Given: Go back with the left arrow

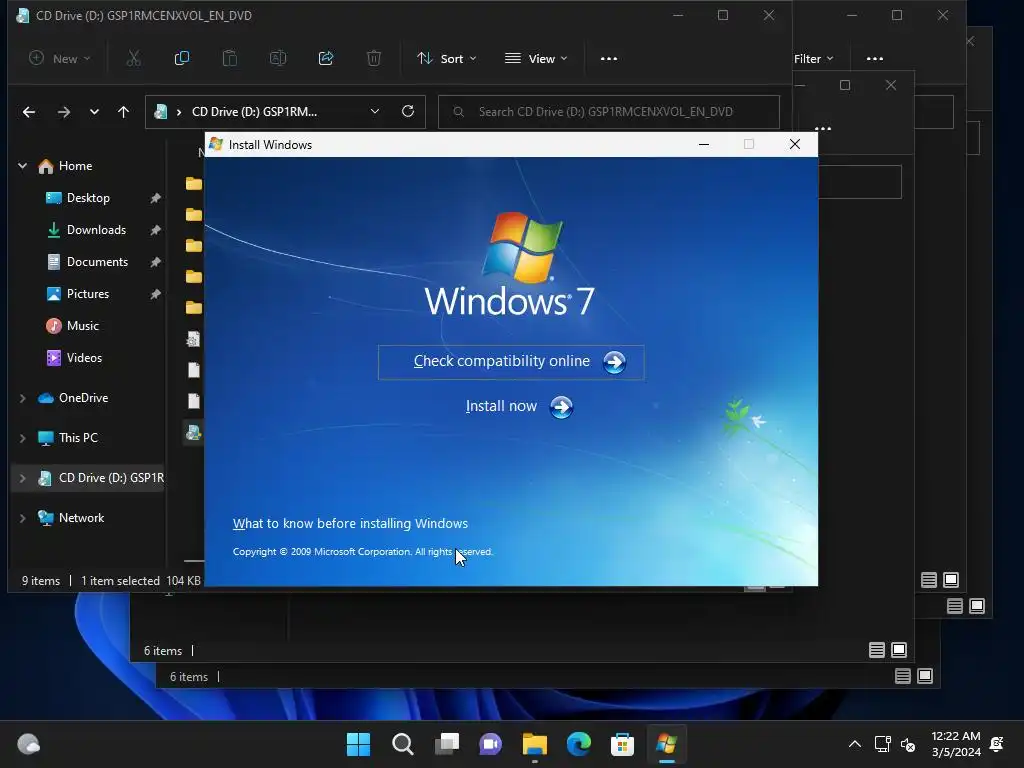Looking at the screenshot, I should coord(29,112).
